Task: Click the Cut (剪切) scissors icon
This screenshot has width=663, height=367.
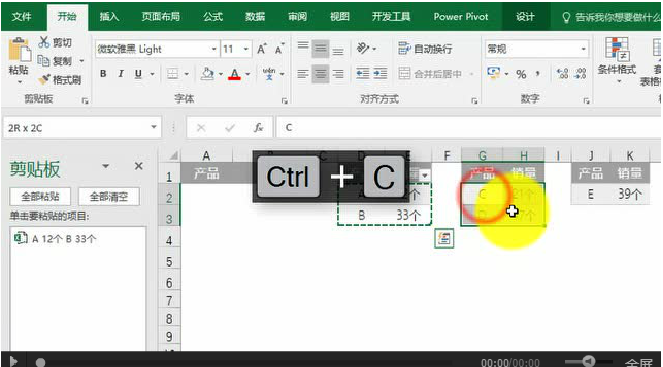Action: (x=44, y=42)
